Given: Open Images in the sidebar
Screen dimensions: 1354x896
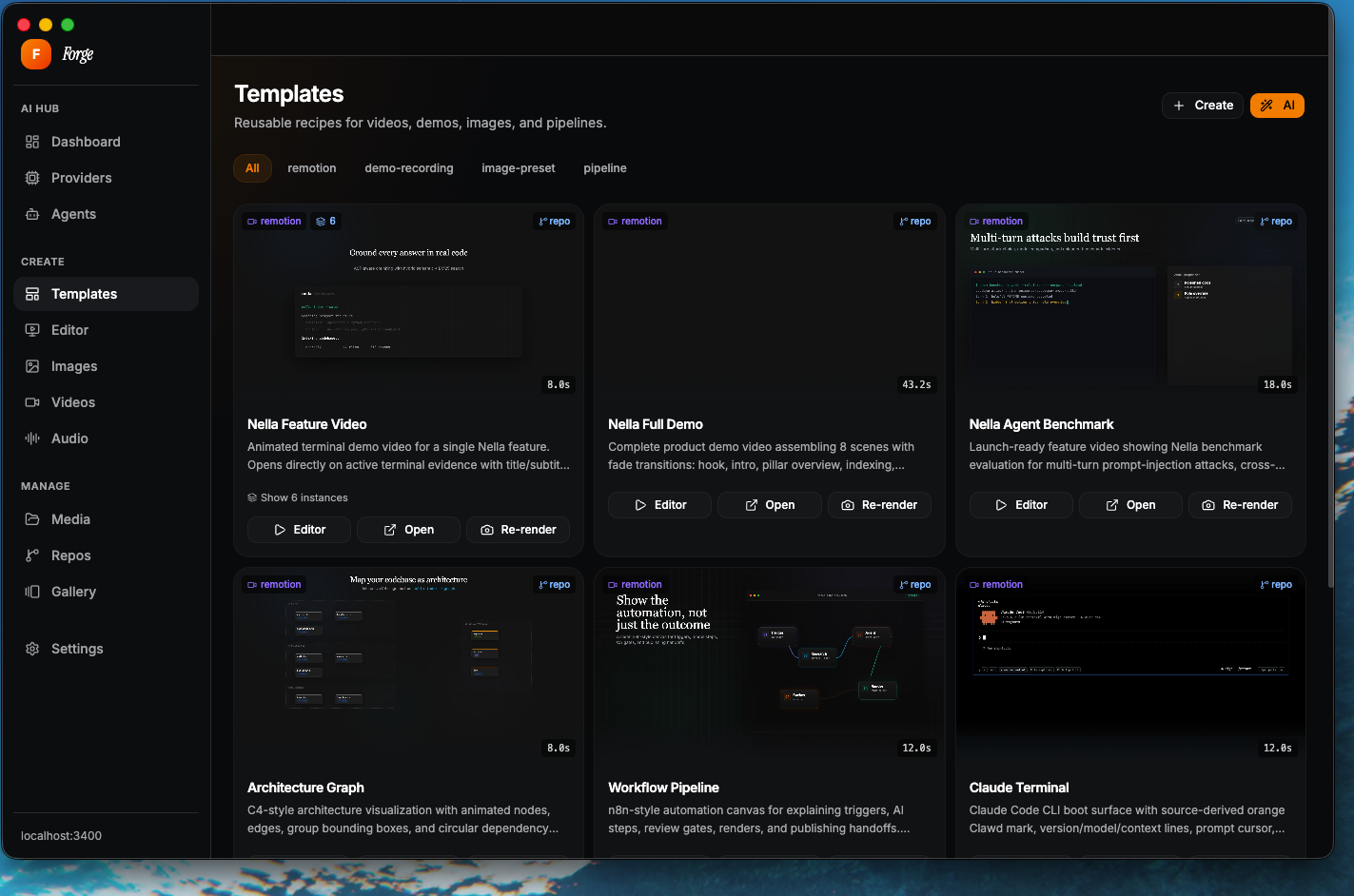Looking at the screenshot, I should pos(106,366).
